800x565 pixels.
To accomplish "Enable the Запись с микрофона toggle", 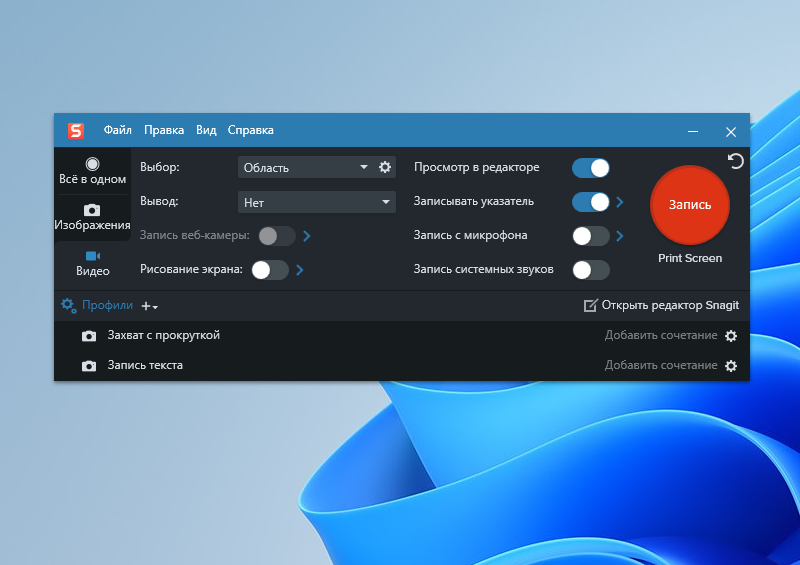I will (x=590, y=236).
